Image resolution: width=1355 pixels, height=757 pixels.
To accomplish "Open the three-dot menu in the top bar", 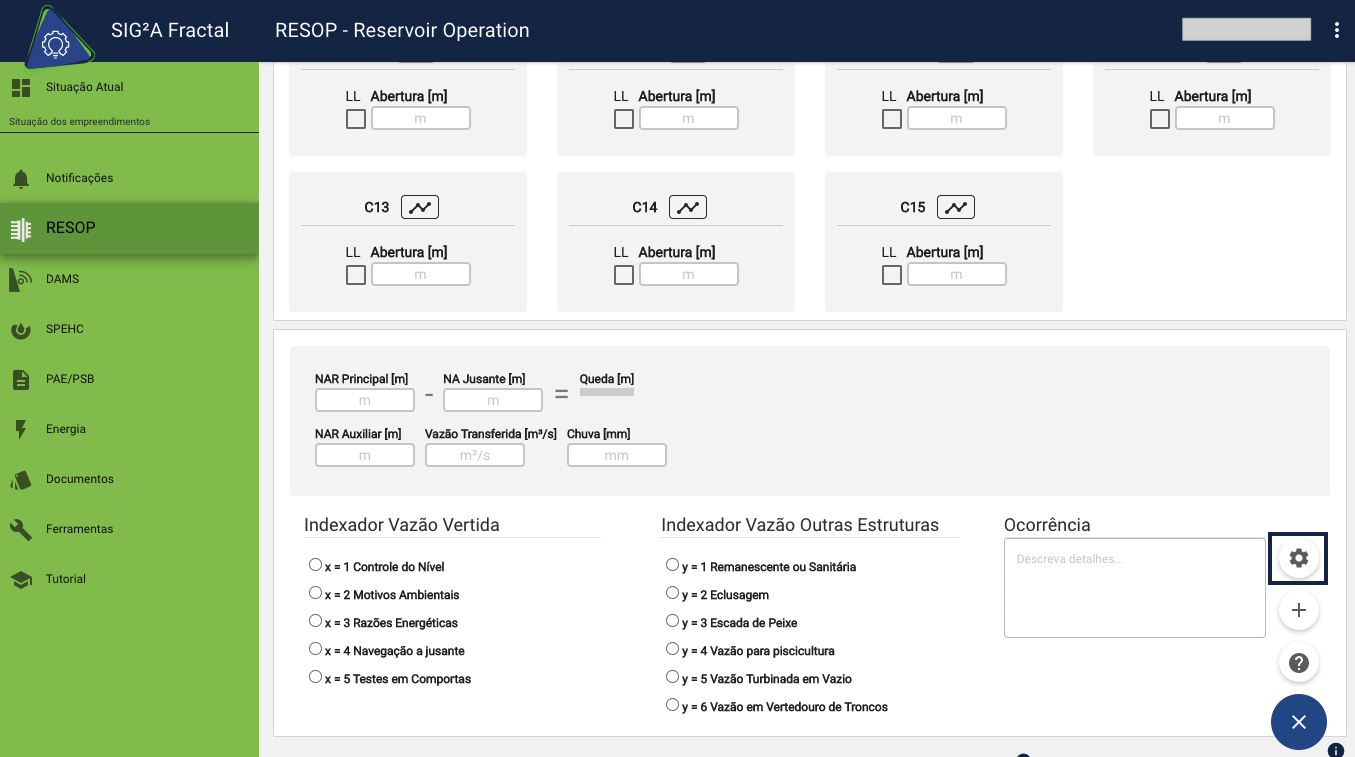I will pos(1337,30).
